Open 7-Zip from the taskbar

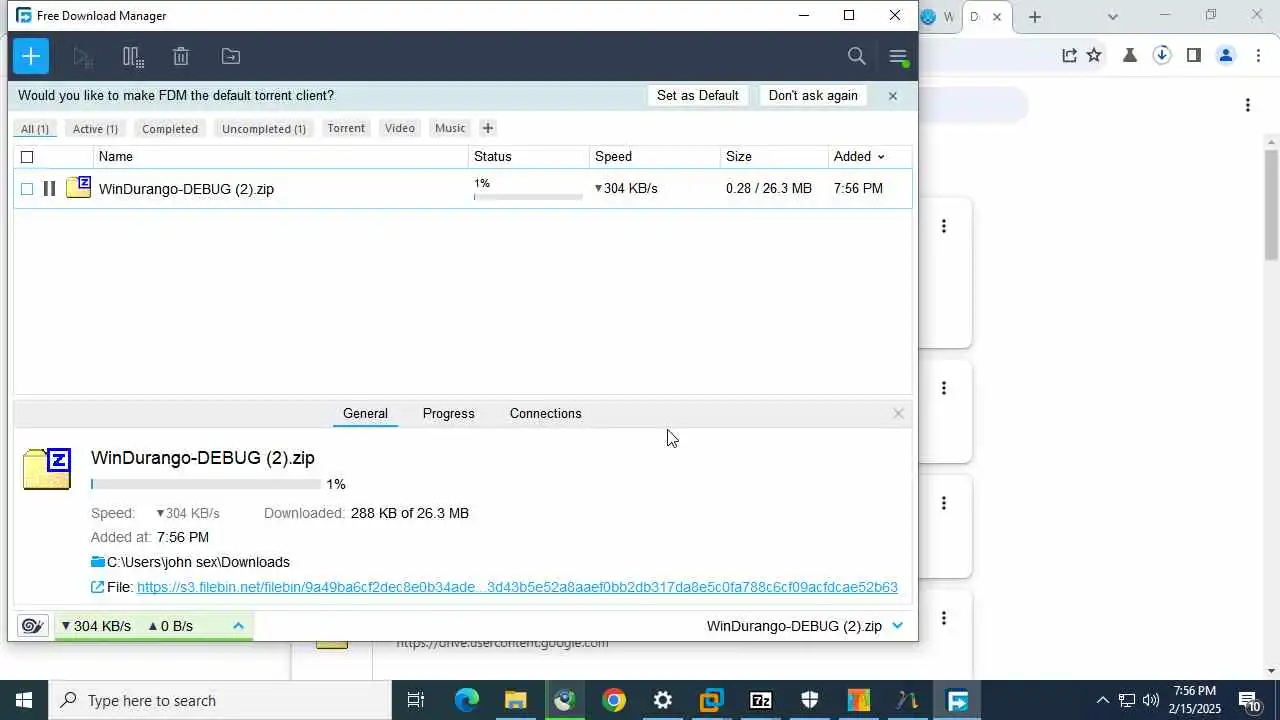point(761,700)
